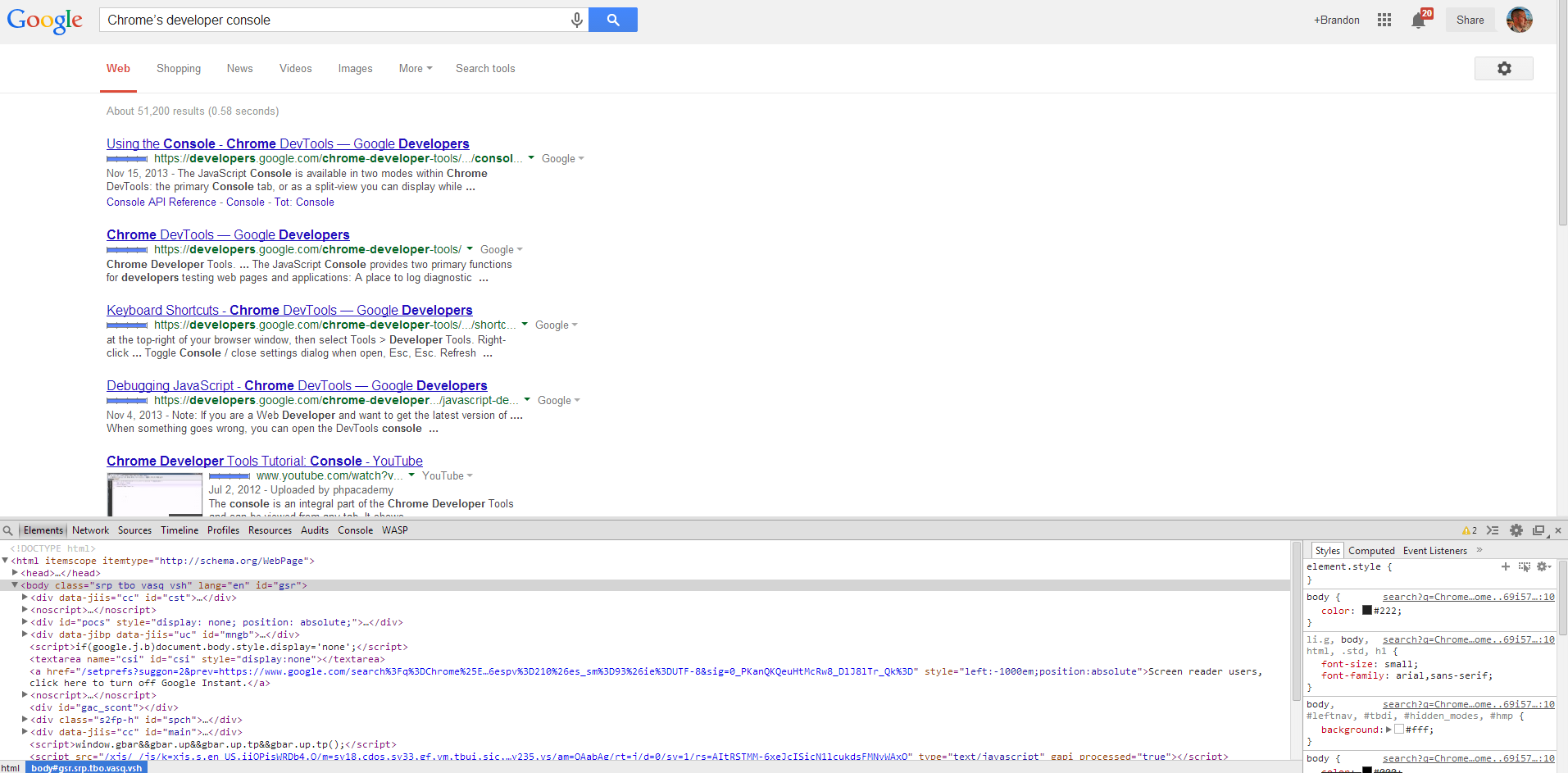Open Google dropdown beside first result URL
The width and height of the screenshot is (1568, 773).
point(561,158)
